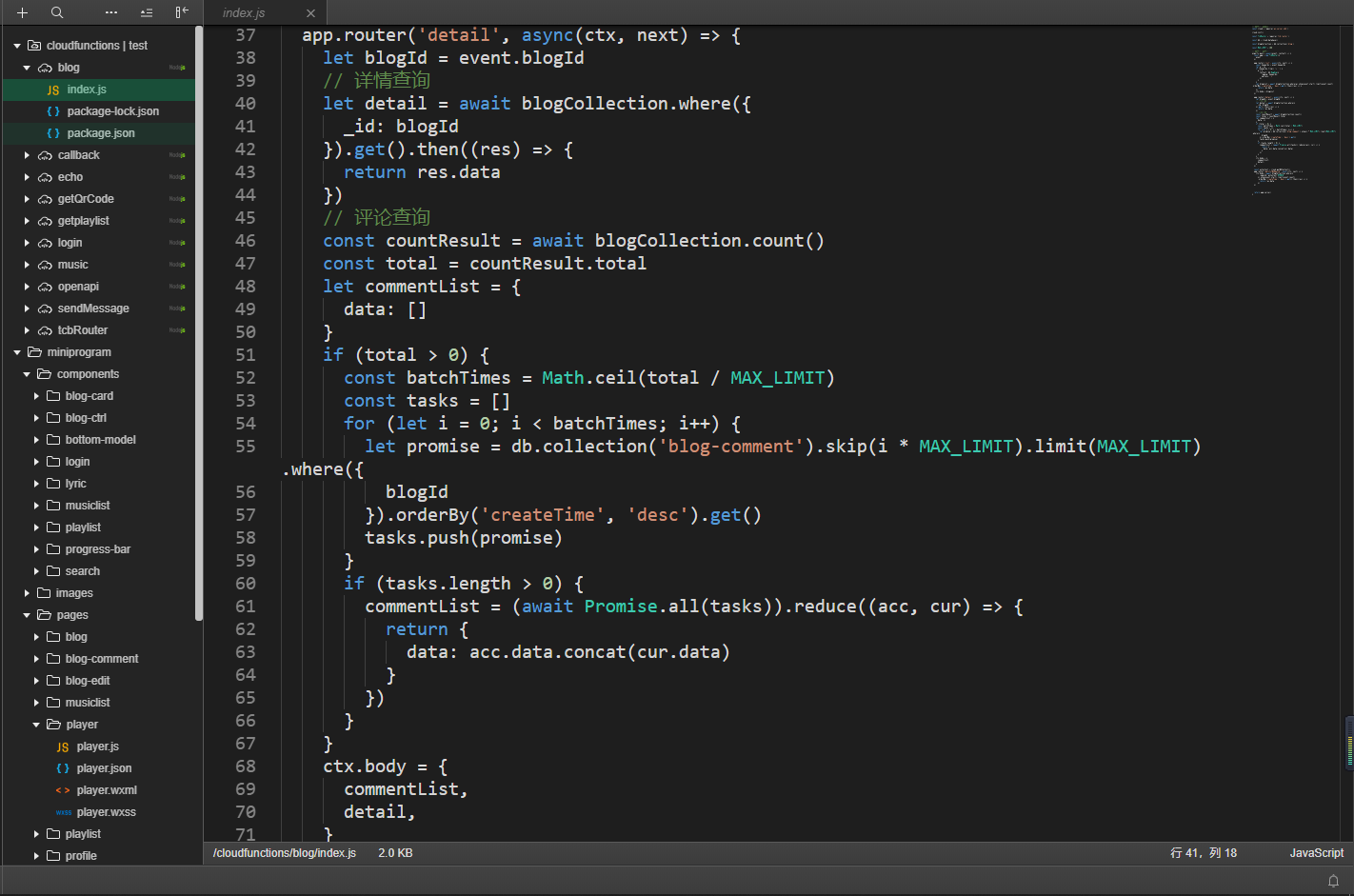The height and width of the screenshot is (896, 1354).
Task: Click the 2.0 KB file size label
Action: 395,853
